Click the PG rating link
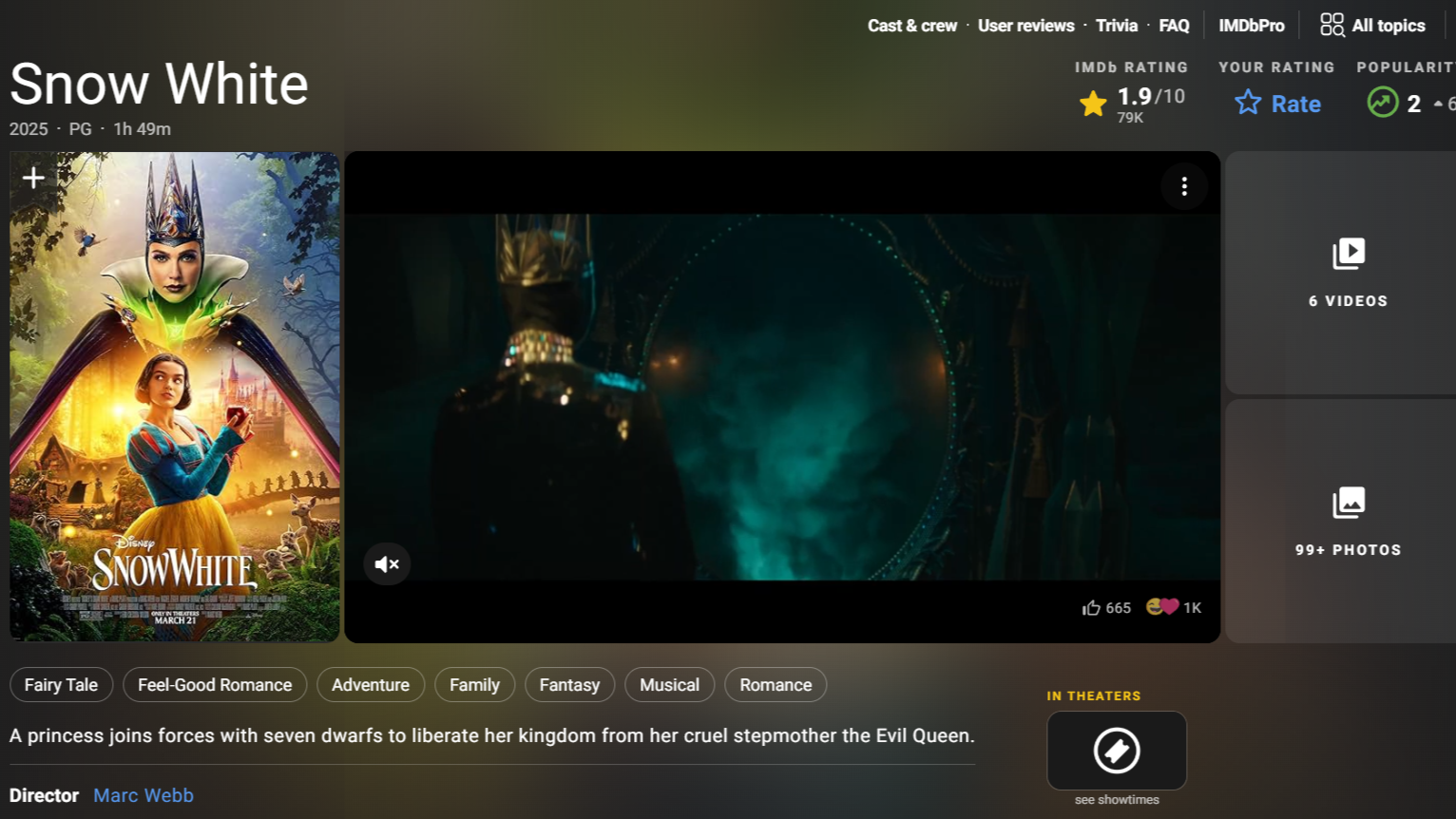The image size is (1456, 819). 80,129
